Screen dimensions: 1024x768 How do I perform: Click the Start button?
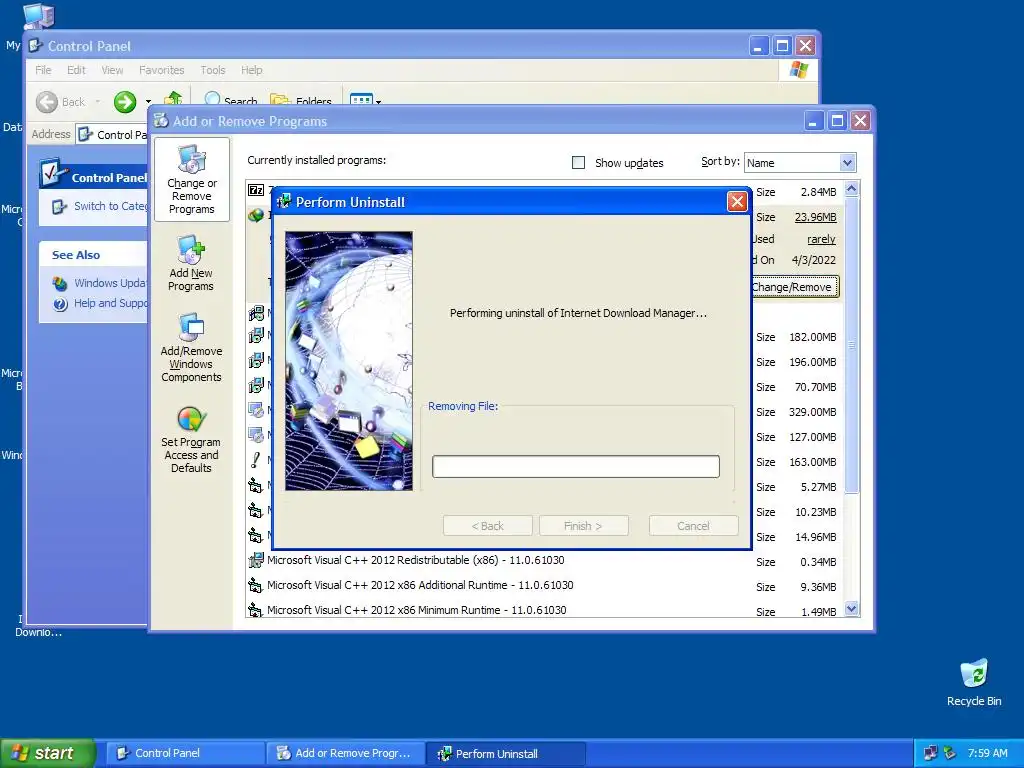pos(48,753)
